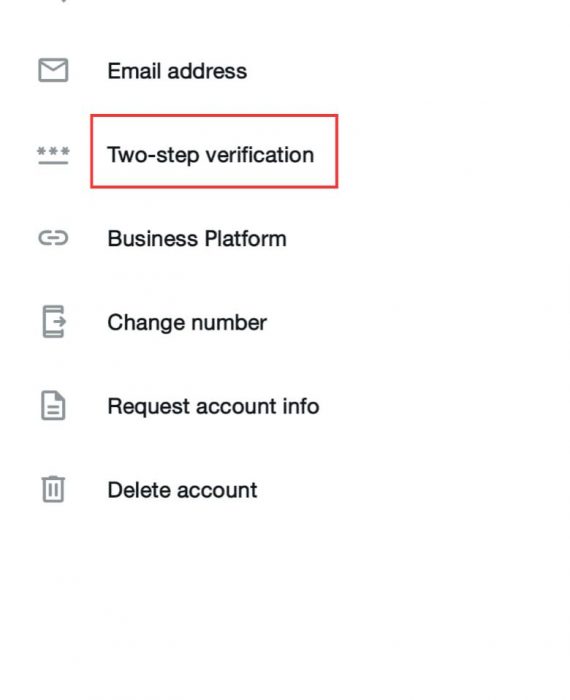The width and height of the screenshot is (570, 700).
Task: Select the Business Platform option
Action: pyautogui.click(x=285, y=238)
